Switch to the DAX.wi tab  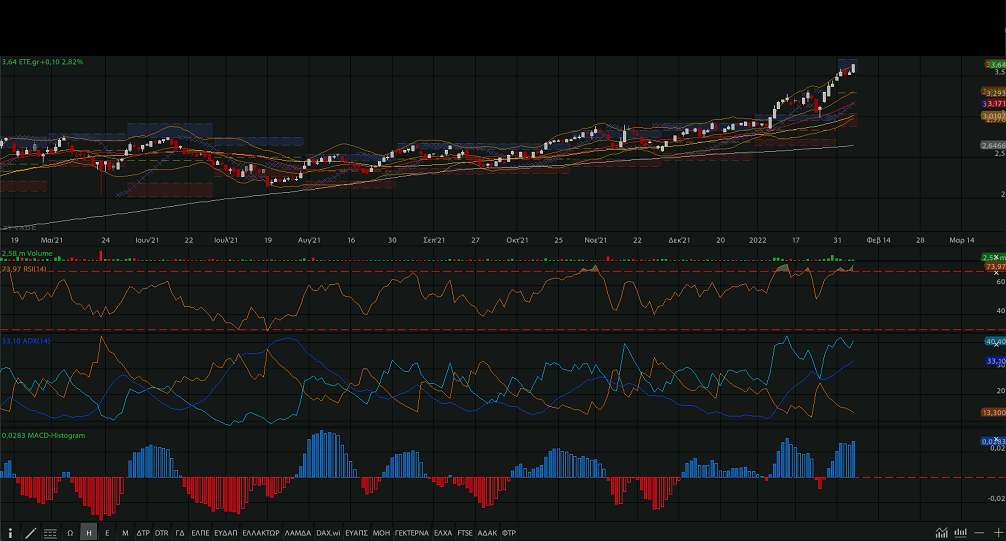coord(328,533)
